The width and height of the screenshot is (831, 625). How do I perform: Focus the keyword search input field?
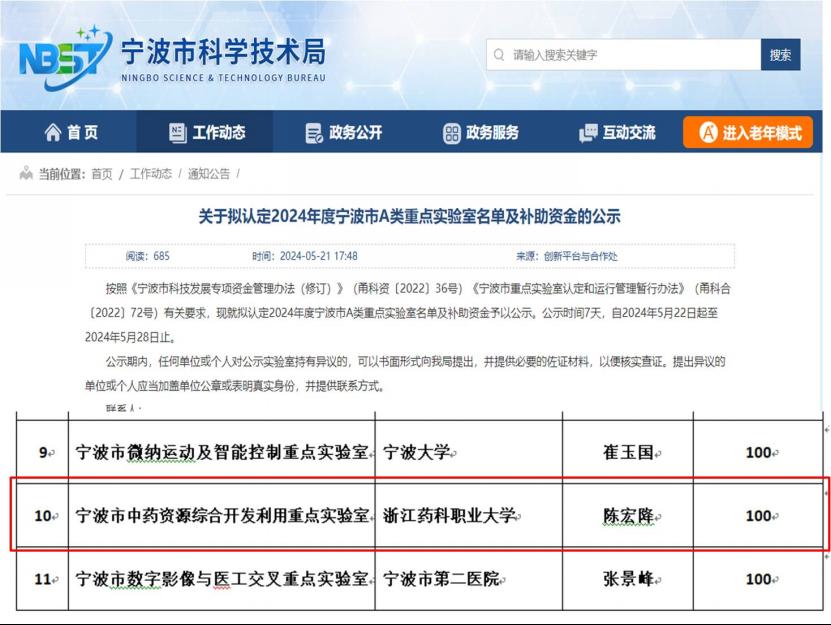click(630, 55)
